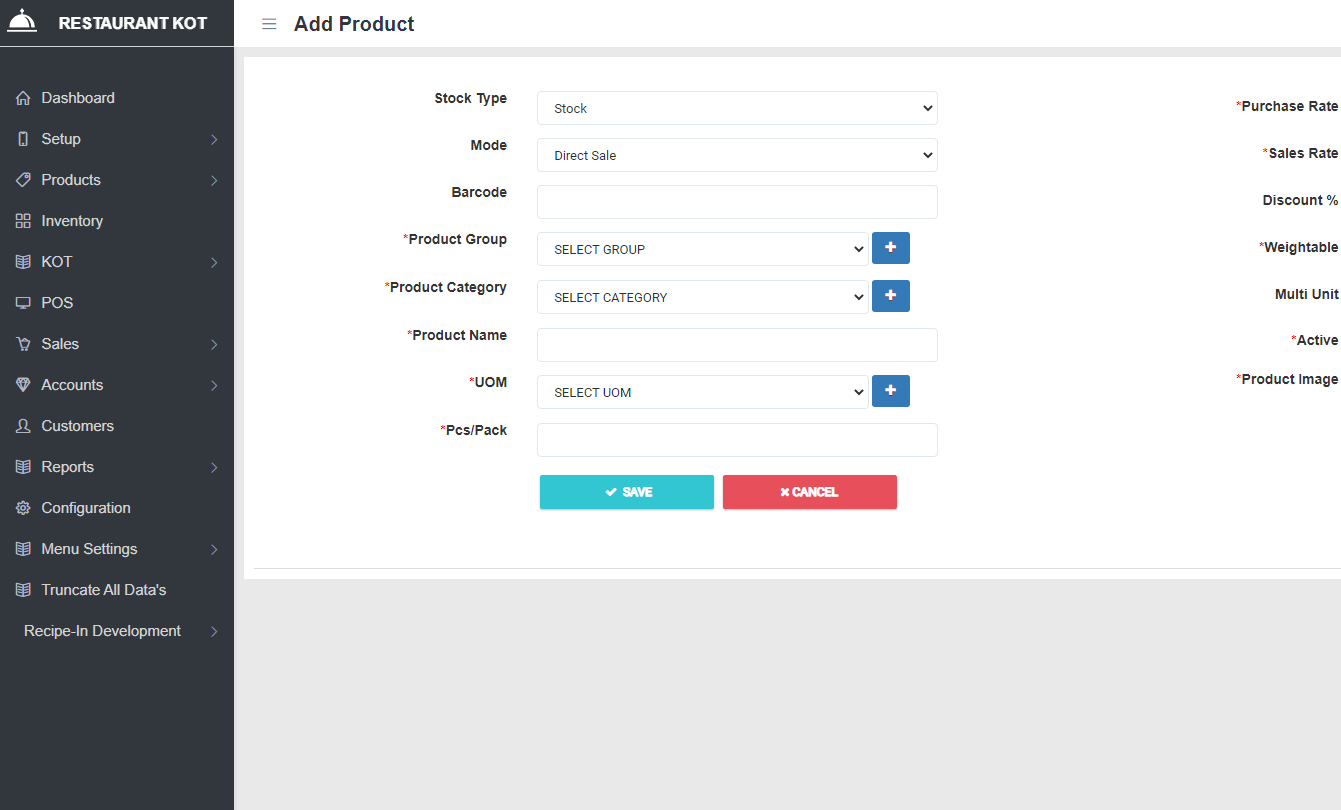Screen dimensions: 1341x810
Task: Click the Dashboard home icon
Action: point(23,98)
